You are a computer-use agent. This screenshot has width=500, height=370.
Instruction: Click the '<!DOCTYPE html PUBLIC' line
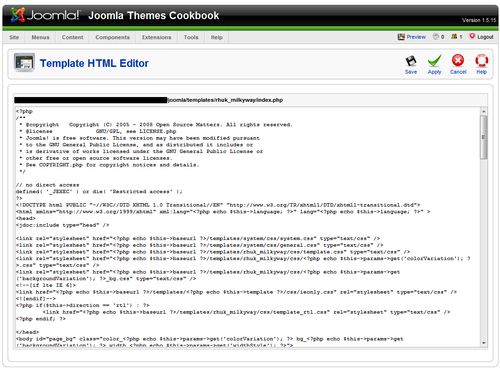click(x=218, y=205)
